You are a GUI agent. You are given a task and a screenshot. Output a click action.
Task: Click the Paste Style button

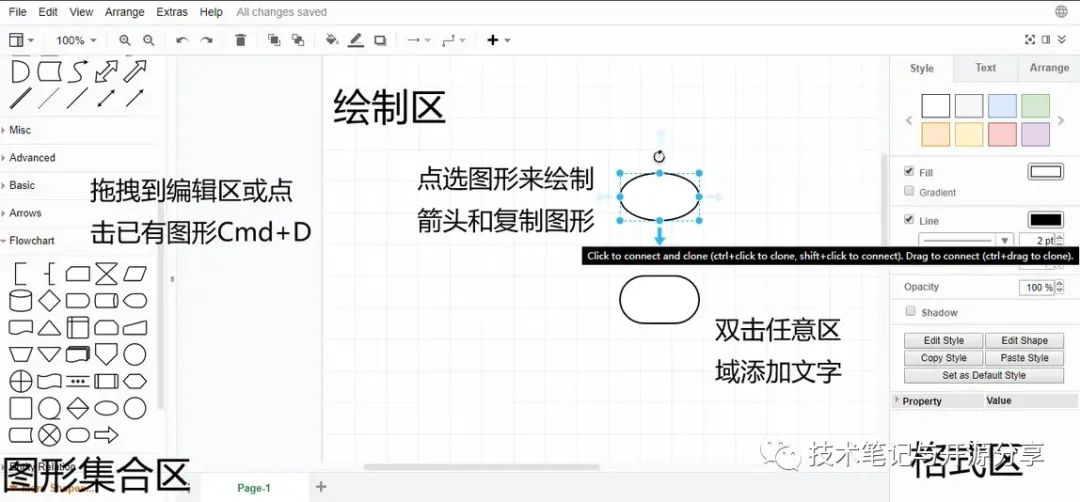(1024, 358)
